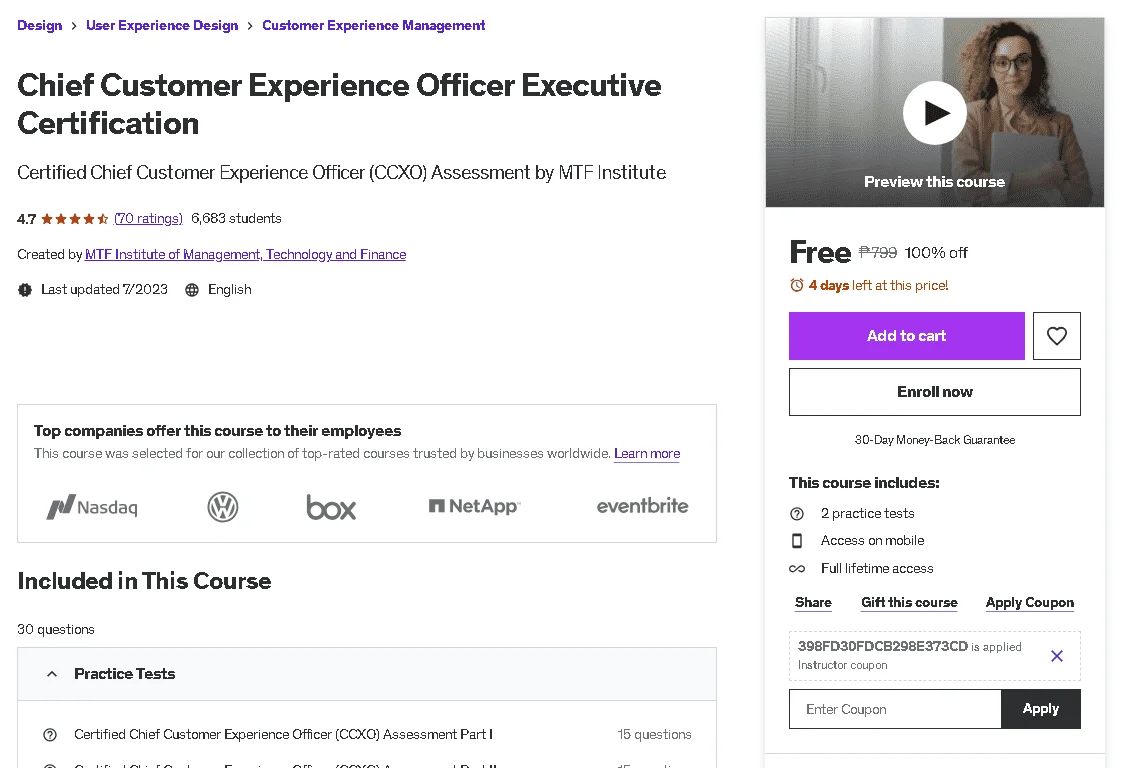Play the course preview video
Viewport: 1138px width, 768px height.
(x=934, y=113)
